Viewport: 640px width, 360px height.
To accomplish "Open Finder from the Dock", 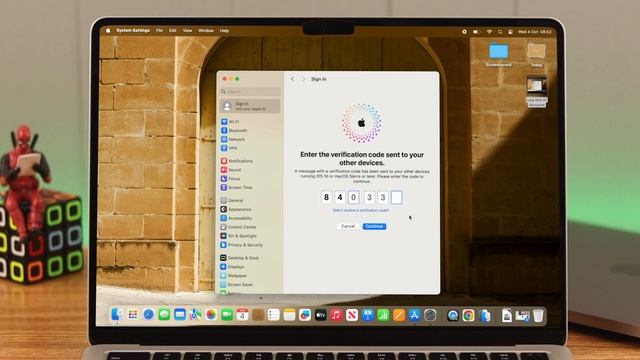I will pos(117,314).
